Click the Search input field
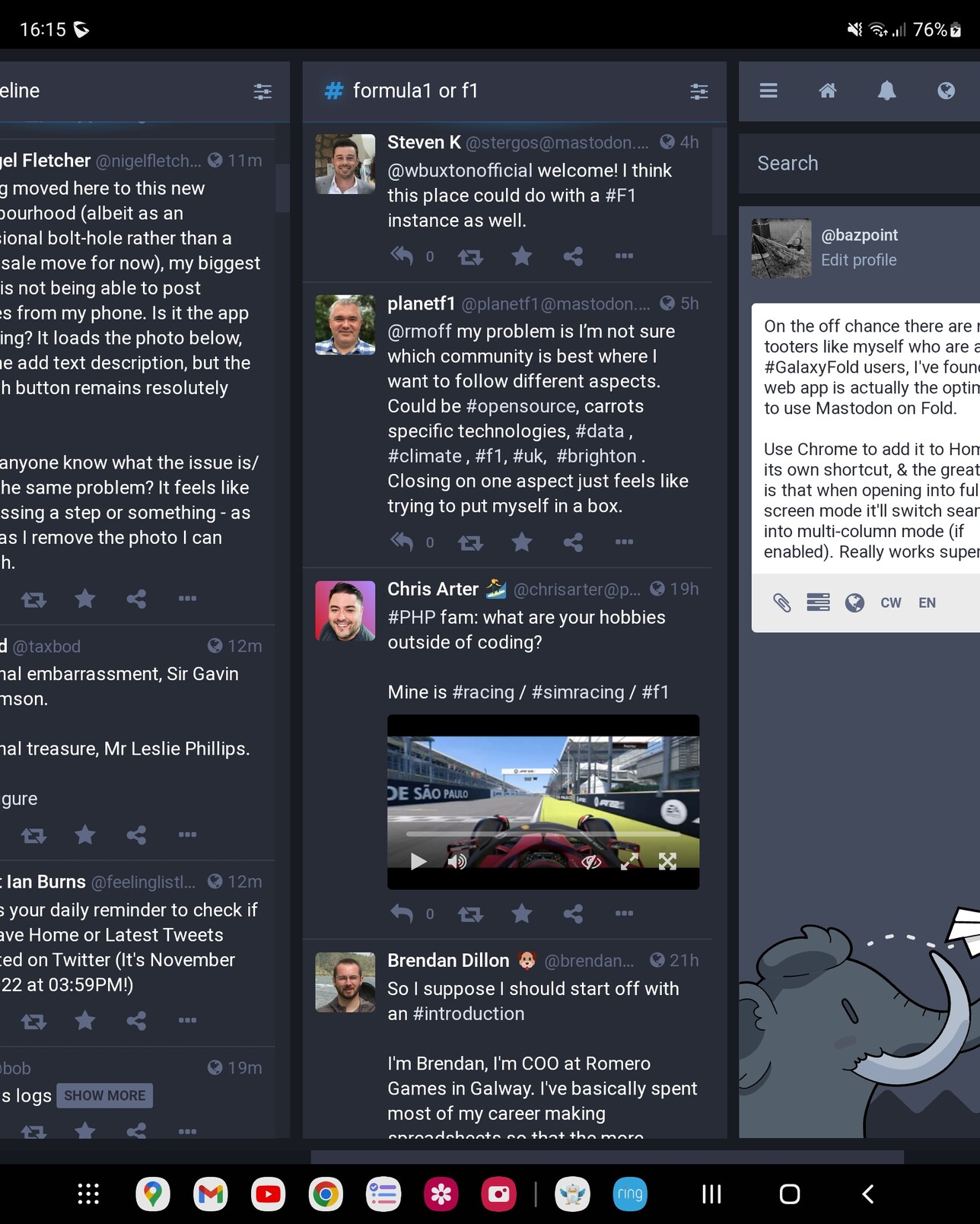The width and height of the screenshot is (980, 1224). click(859, 164)
